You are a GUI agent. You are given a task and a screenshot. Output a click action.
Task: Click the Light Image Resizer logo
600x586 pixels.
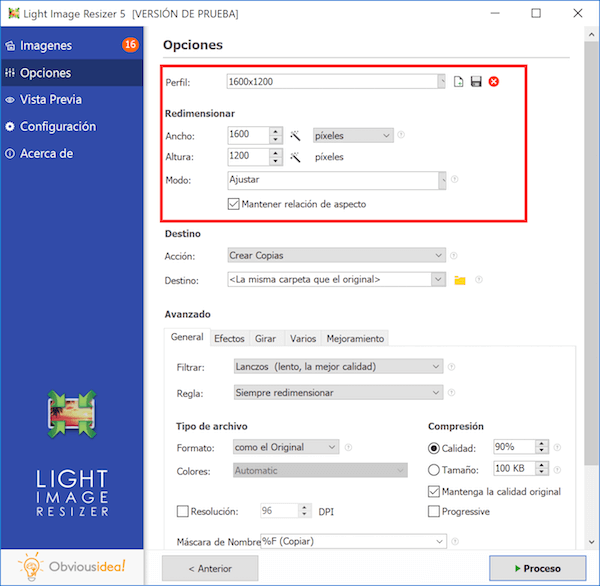click(72, 414)
